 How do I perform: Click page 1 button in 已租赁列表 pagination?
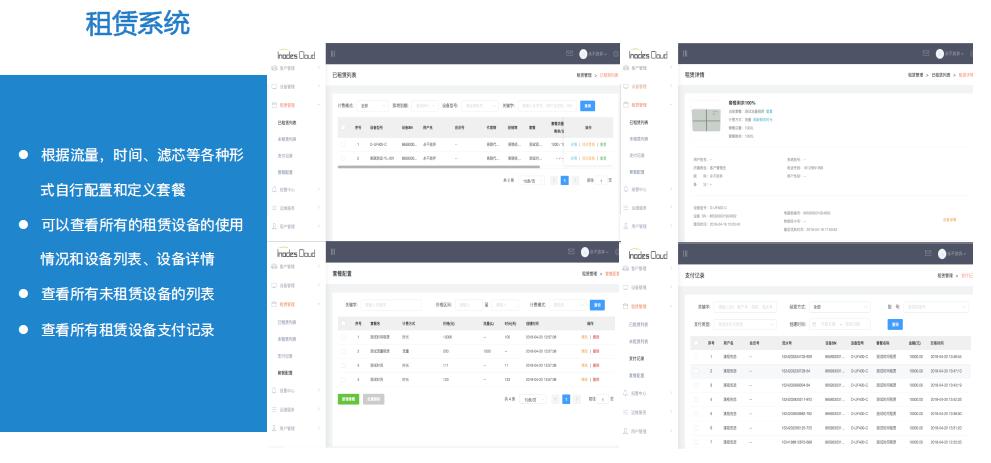pyautogui.click(x=565, y=181)
